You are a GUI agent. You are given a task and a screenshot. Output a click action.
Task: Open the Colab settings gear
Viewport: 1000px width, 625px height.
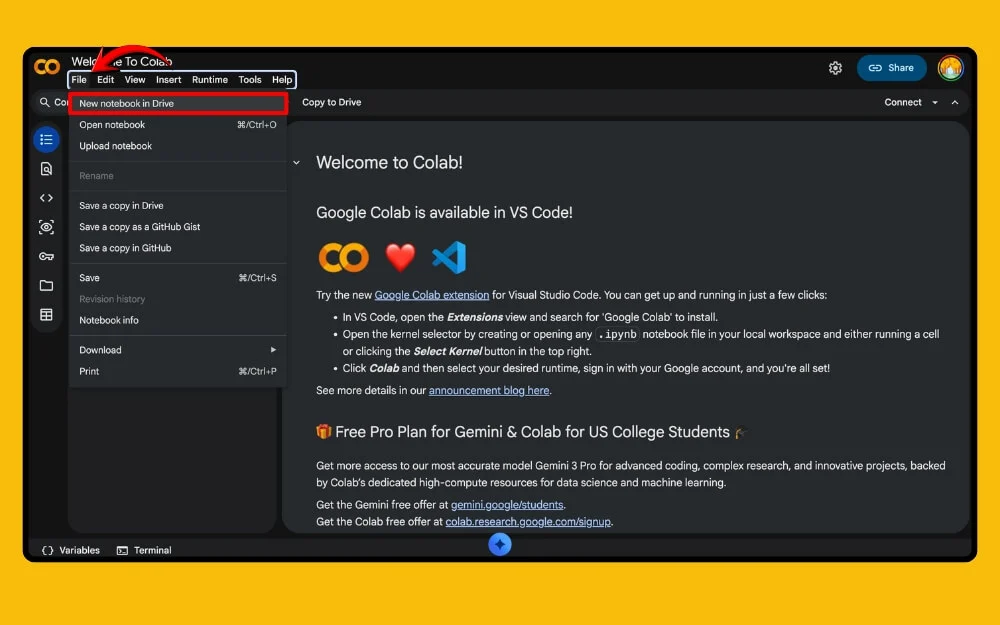point(836,67)
